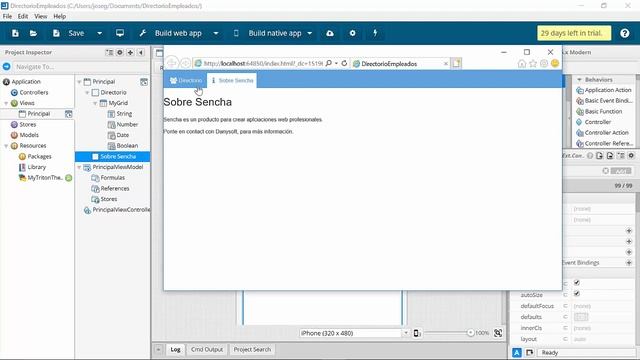Switch to the Sobre Sencha tab in browser
This screenshot has height=360, width=640.
[x=232, y=80]
